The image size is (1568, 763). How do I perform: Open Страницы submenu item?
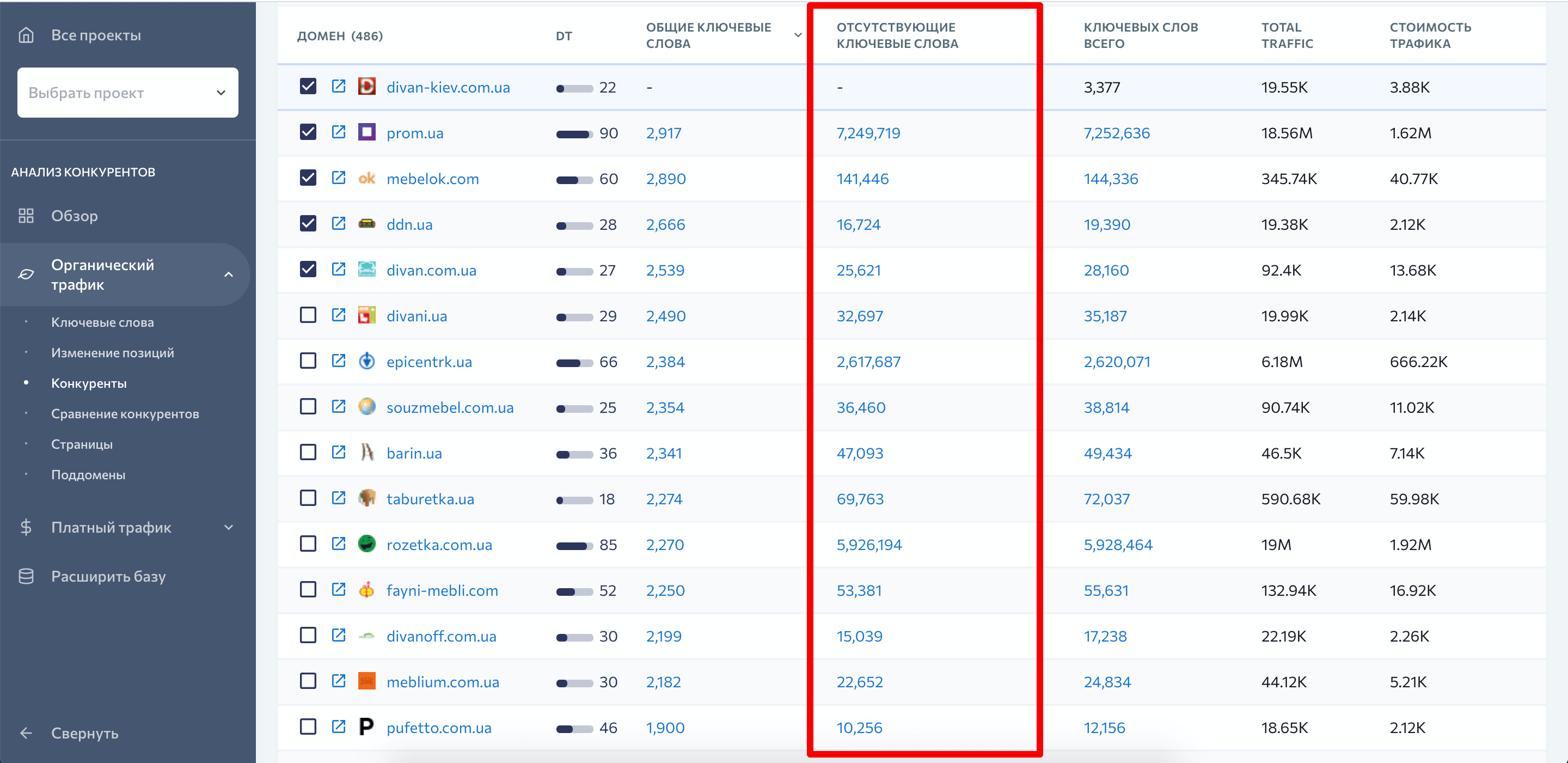coord(82,444)
